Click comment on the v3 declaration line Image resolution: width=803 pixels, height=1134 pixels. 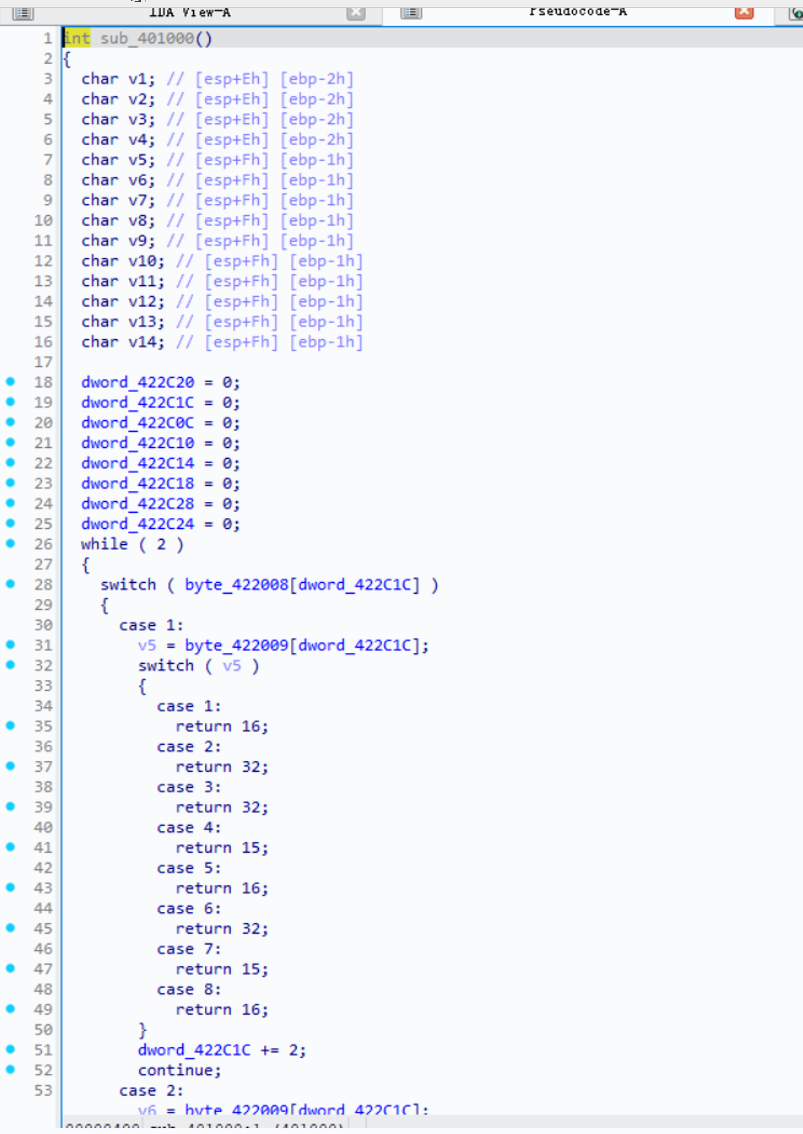click(x=260, y=119)
